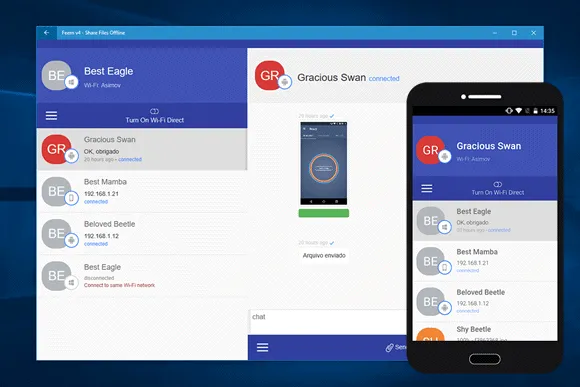Click connected link beside desktop Gracious Swan title

point(384,78)
